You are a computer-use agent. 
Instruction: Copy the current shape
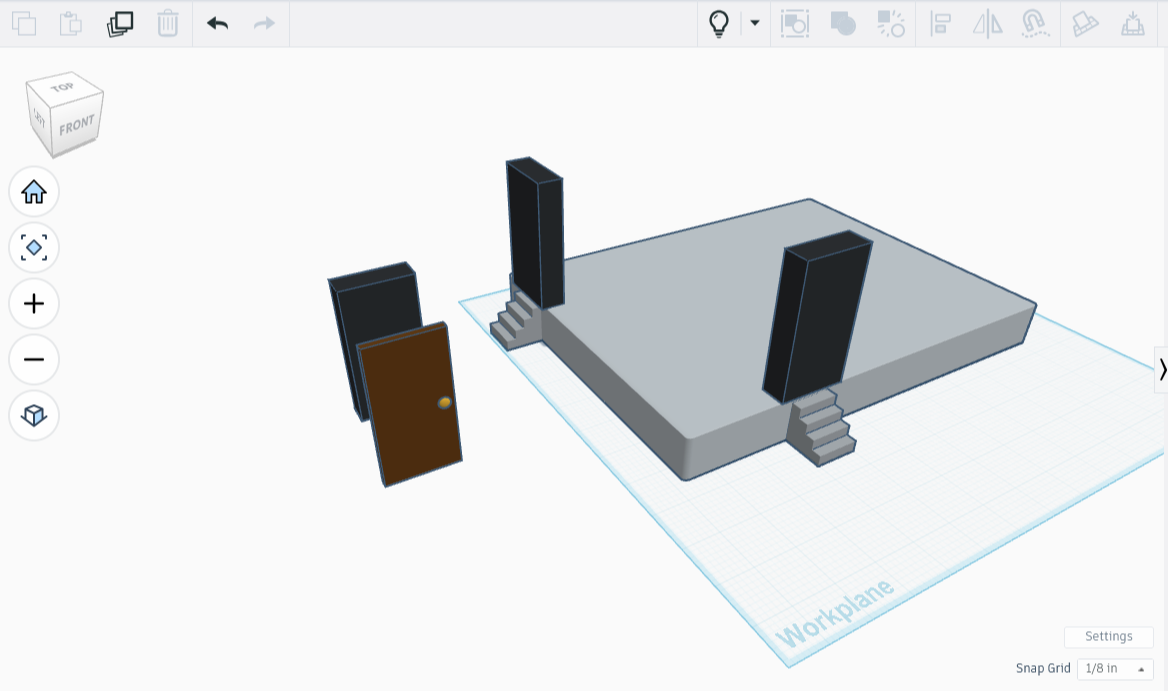pyautogui.click(x=22, y=23)
